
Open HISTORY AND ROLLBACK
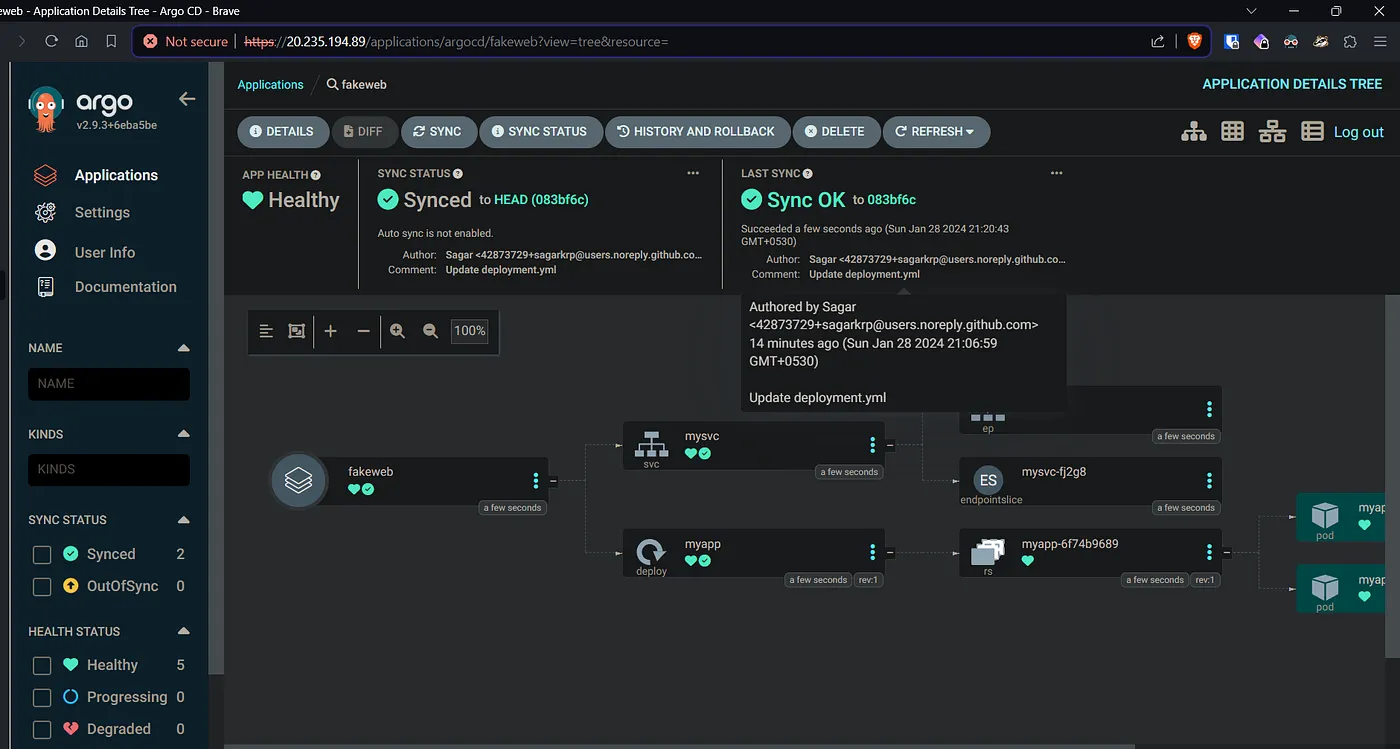[x=697, y=132]
